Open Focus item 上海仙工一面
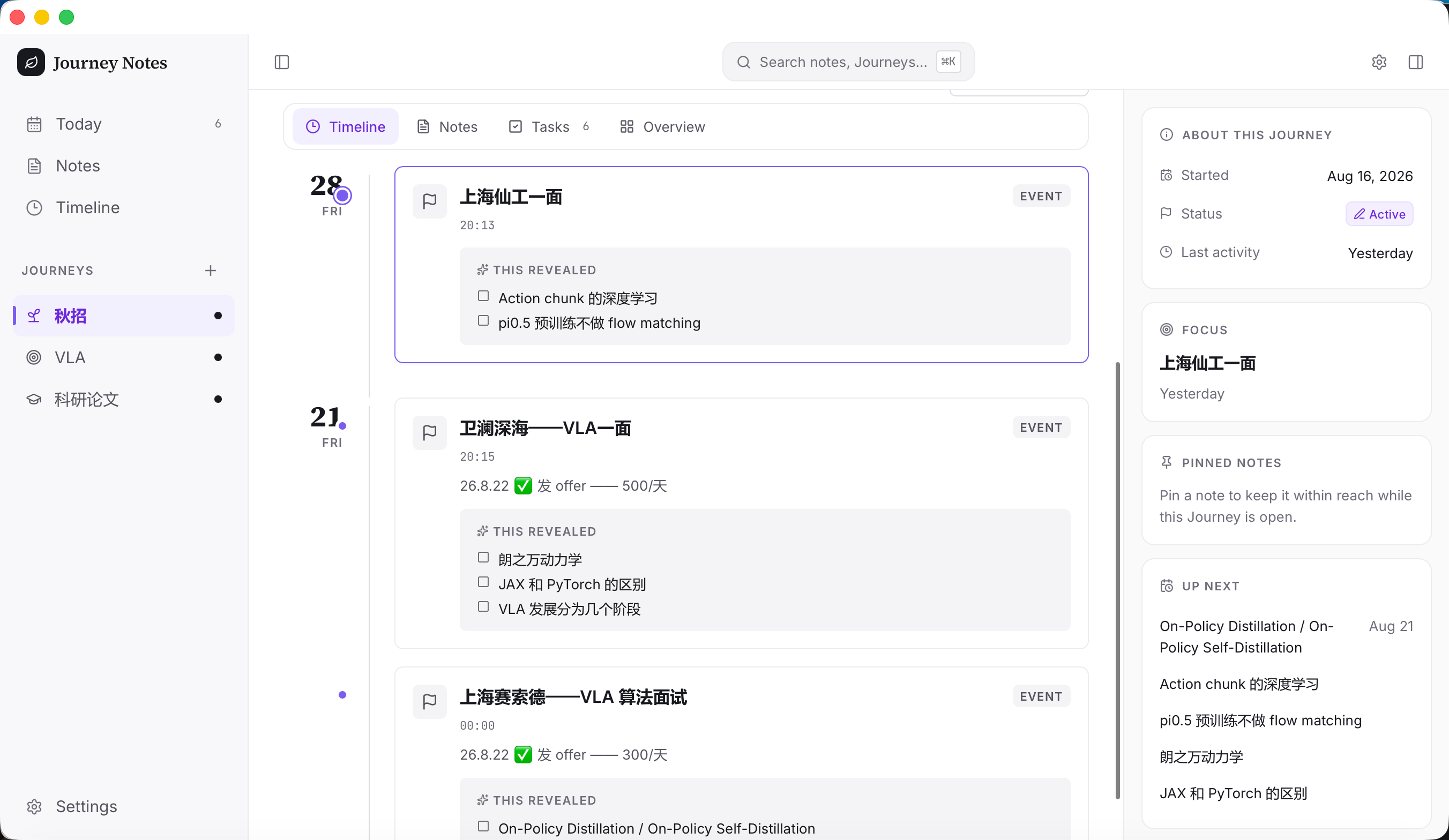This screenshot has width=1449, height=840. pyautogui.click(x=1207, y=363)
